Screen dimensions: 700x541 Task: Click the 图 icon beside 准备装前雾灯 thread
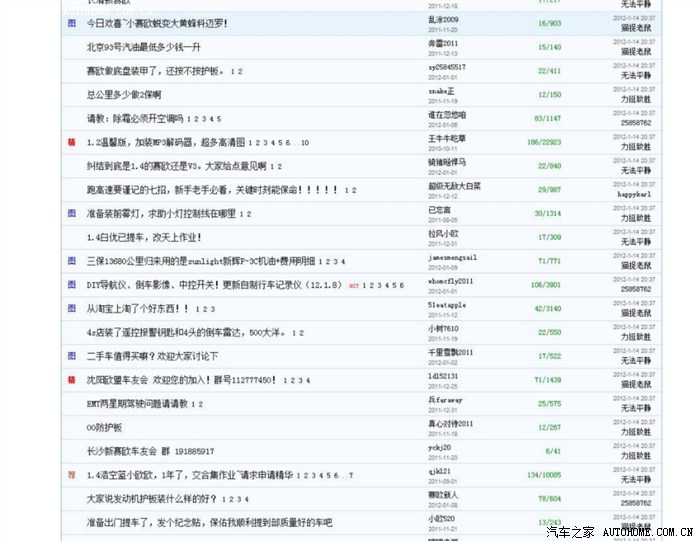[x=71, y=213]
